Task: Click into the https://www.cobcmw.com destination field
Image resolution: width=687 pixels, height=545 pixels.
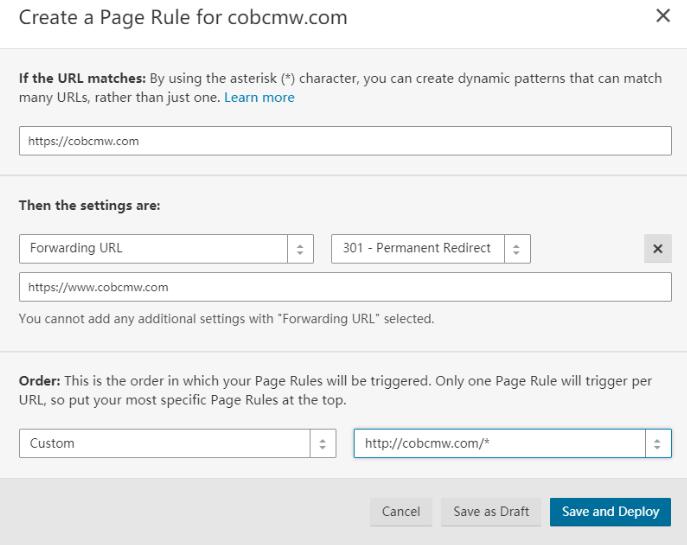Action: [345, 287]
